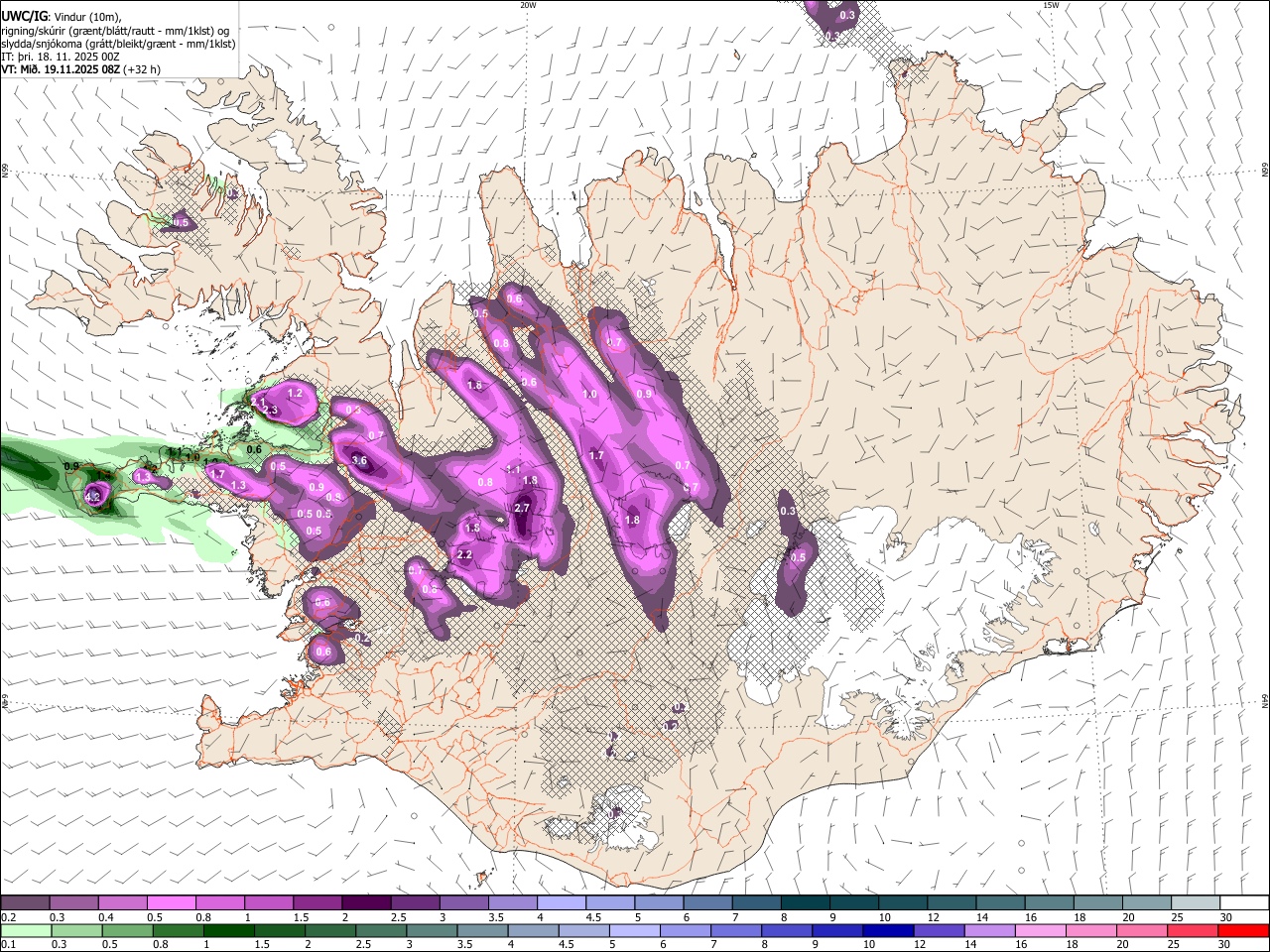Pick dark blue swatch between 10 and 12, bottom legend
1270x952 pixels.
click(889, 930)
